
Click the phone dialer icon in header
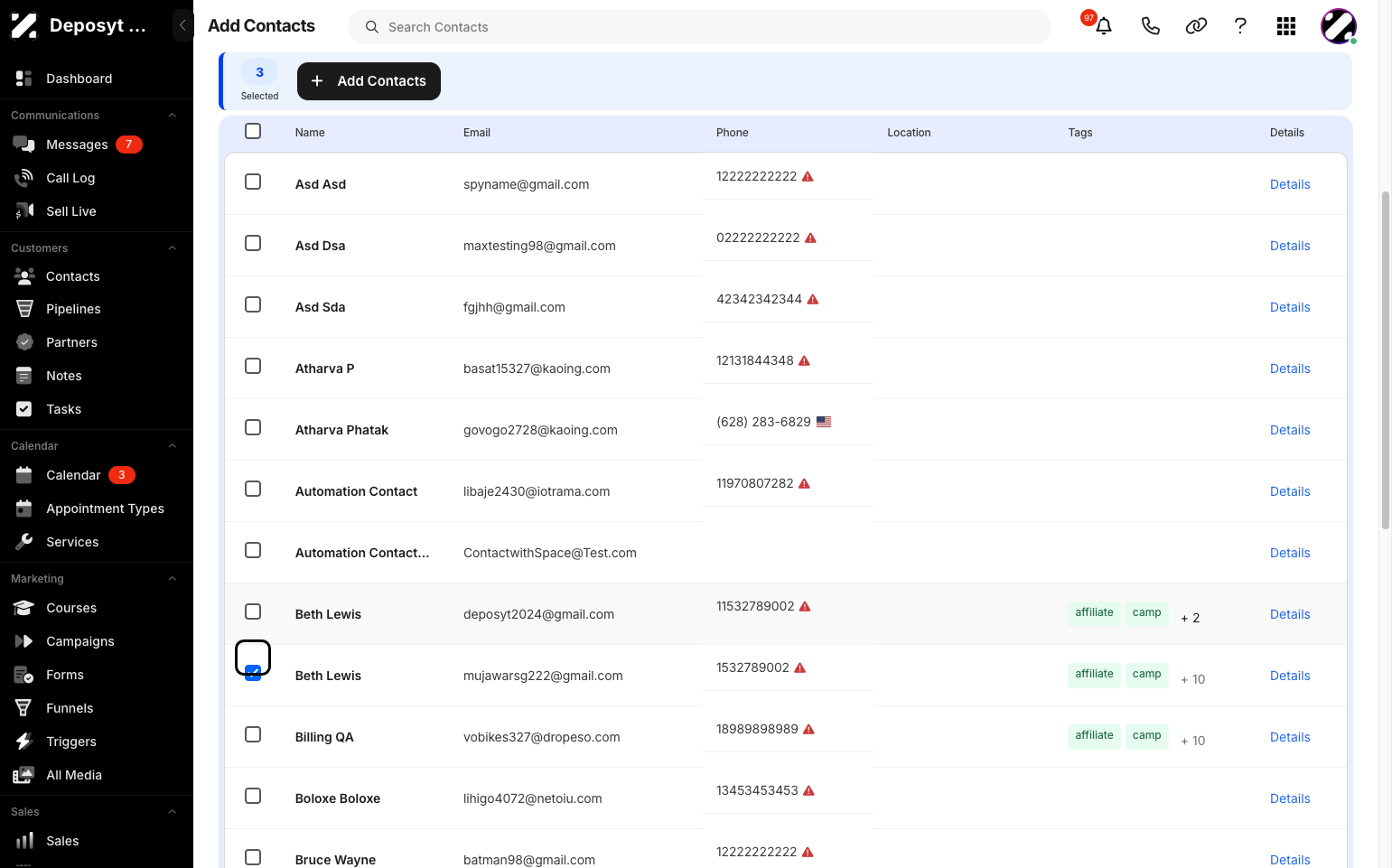[1150, 26]
